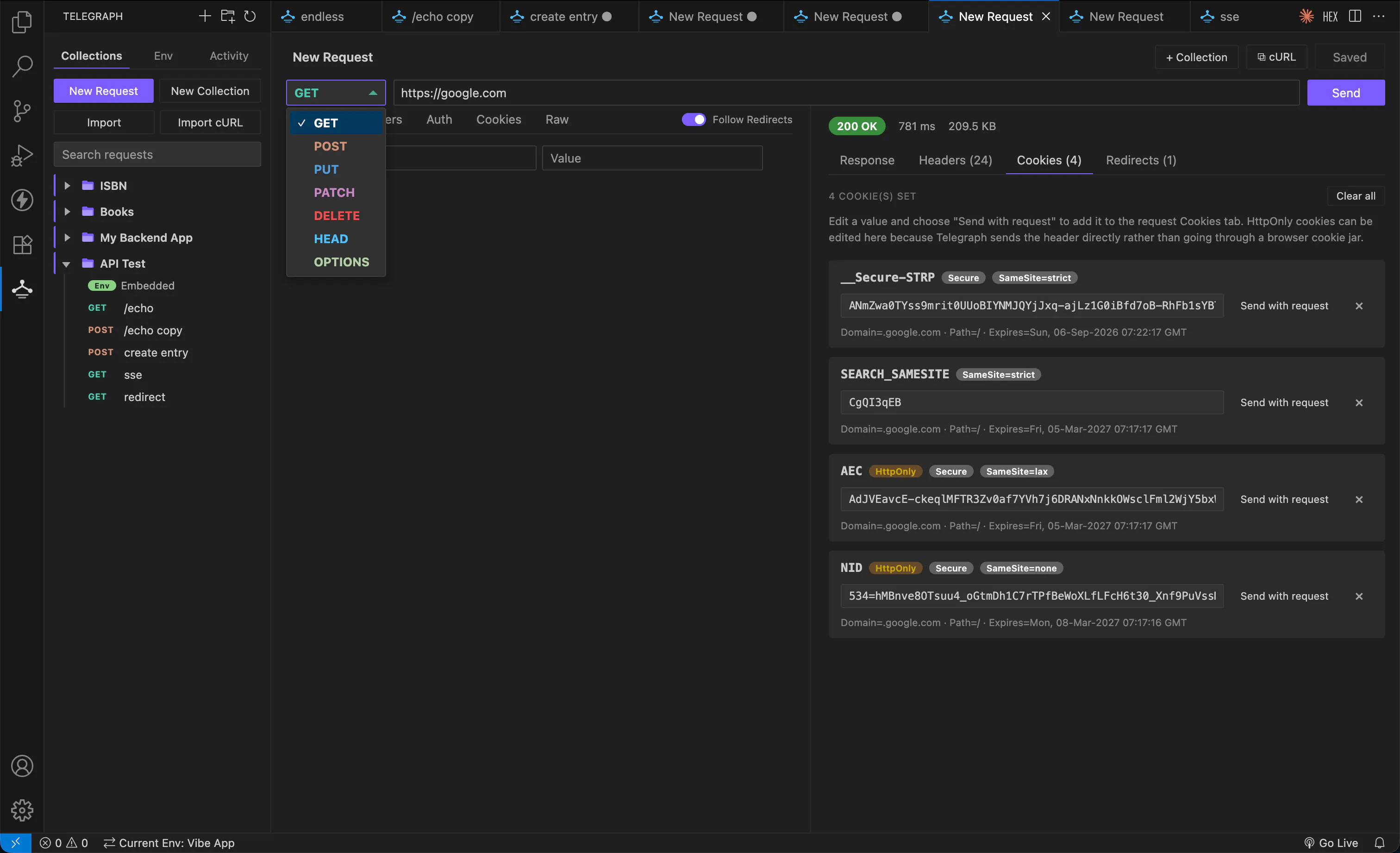The image size is (1400, 853).
Task: Click the SEARCH_SAMESITE cookie value field
Action: [x=1031, y=402]
